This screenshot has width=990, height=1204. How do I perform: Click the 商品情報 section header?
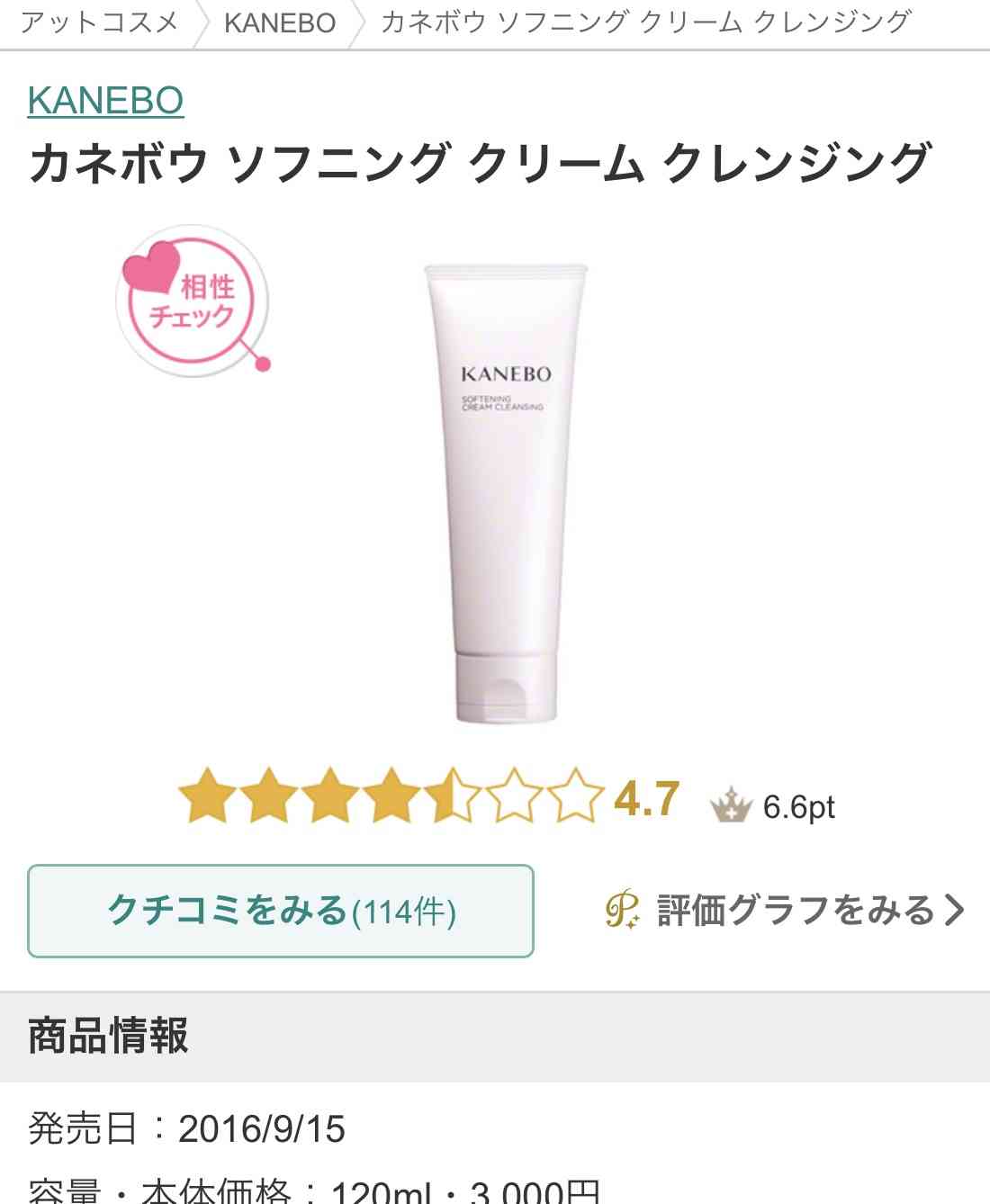tap(495, 1037)
